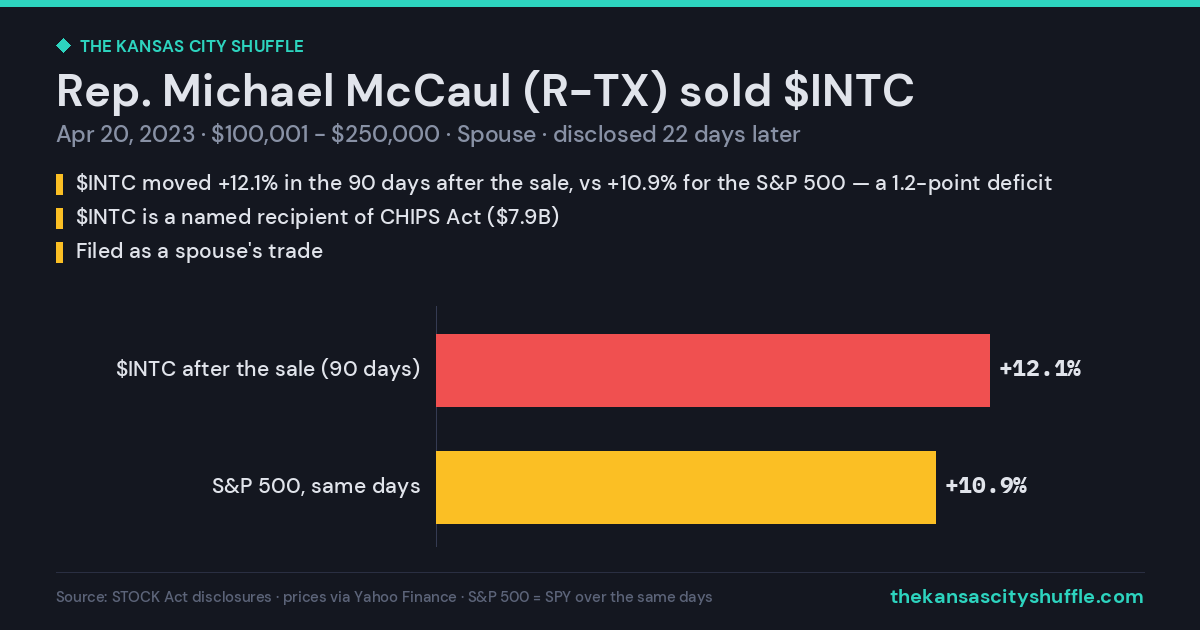Click the teal accent strip at the top
Screen dimensions: 1200x630
(x=600, y=3)
